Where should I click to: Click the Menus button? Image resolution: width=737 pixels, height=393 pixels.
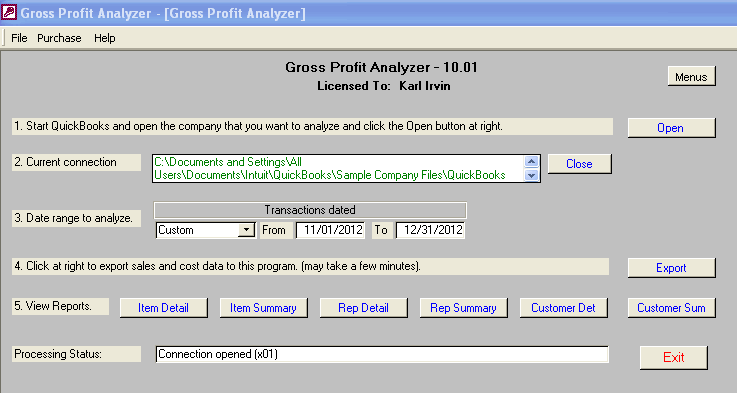coord(691,77)
